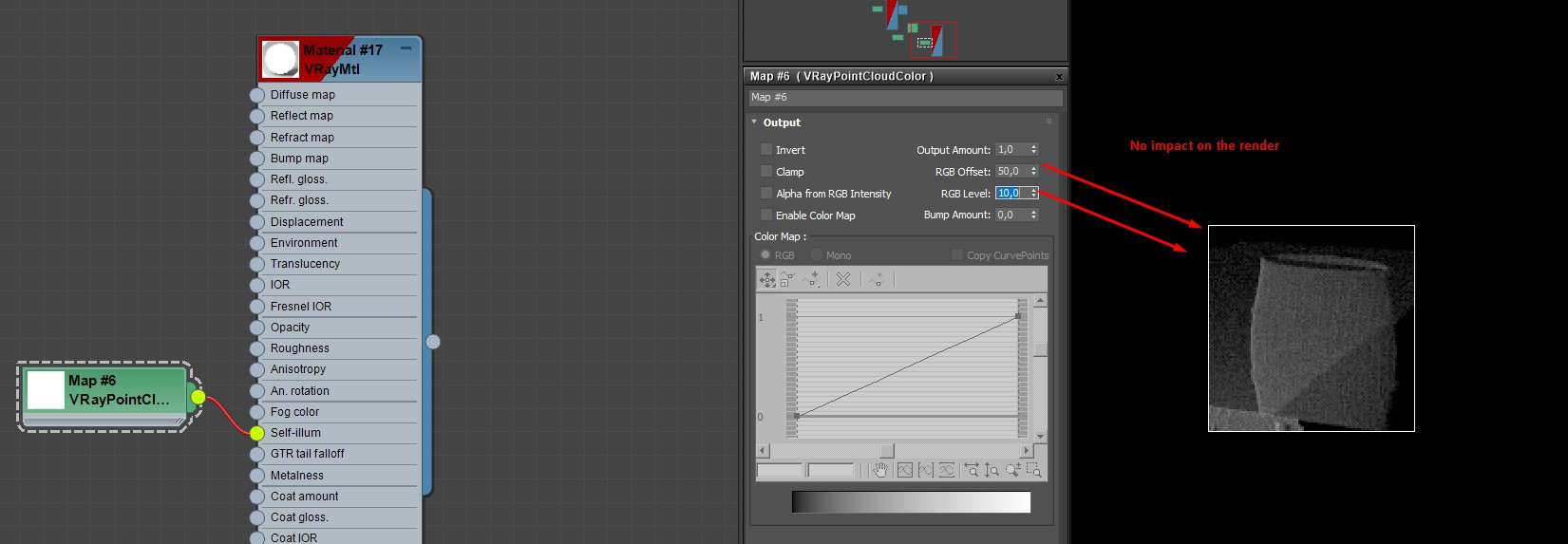Image resolution: width=1568 pixels, height=544 pixels.
Task: Click the RGB Level spinner arrows
Action: [x=1034, y=194]
